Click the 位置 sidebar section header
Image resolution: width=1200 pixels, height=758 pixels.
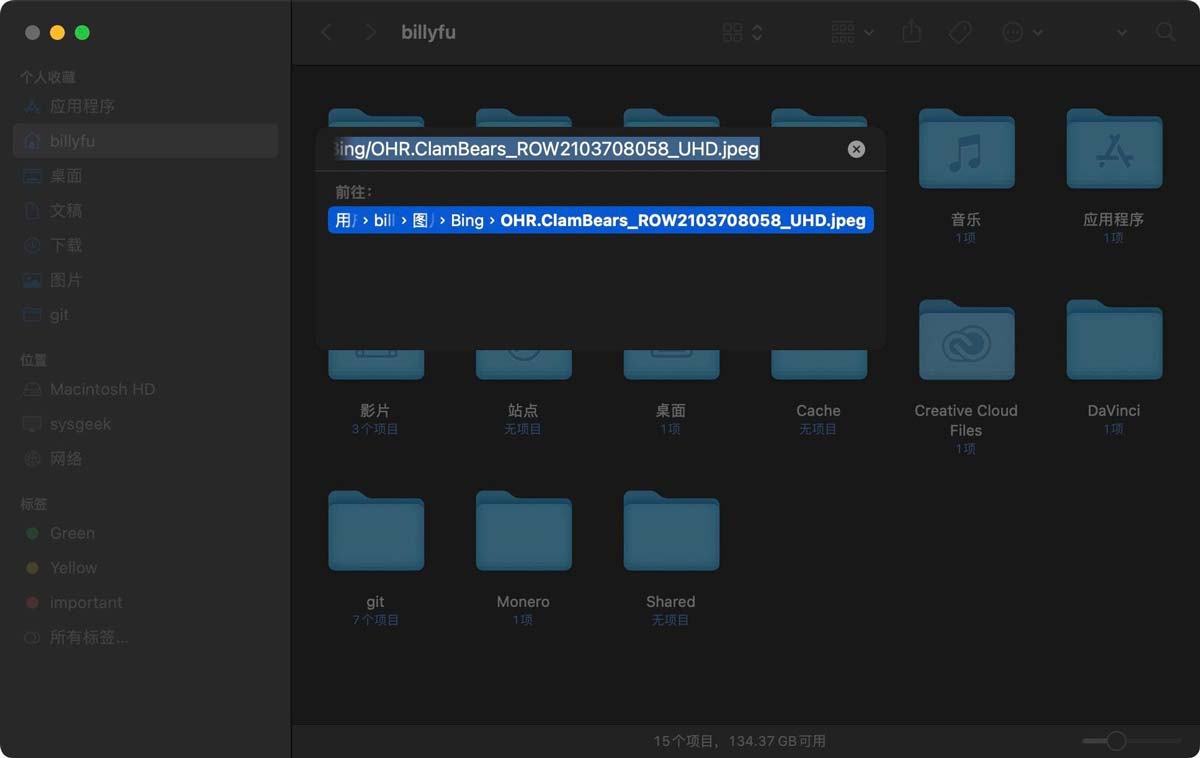pyautogui.click(x=34, y=360)
